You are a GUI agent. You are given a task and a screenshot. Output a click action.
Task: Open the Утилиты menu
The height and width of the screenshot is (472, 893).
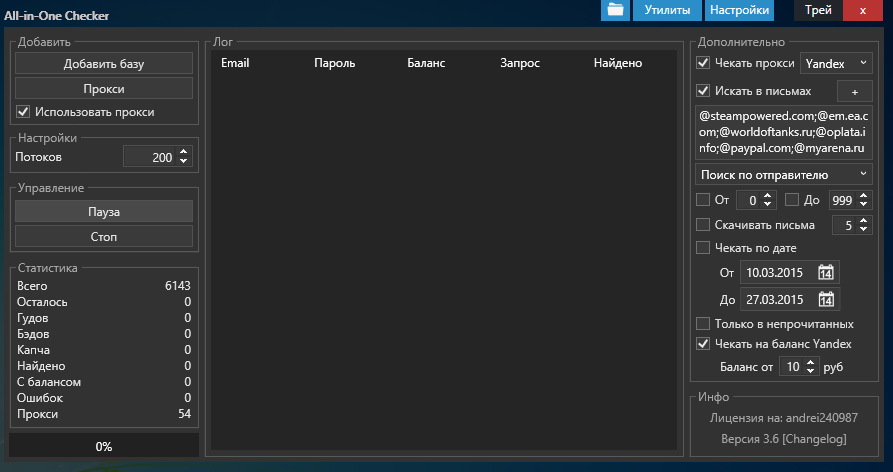(x=667, y=10)
